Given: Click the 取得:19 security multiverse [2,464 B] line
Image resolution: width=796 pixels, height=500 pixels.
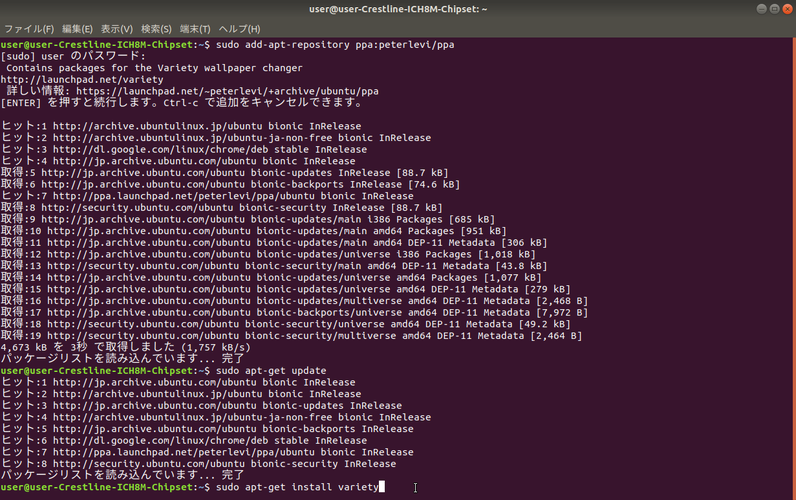Looking at the screenshot, I should 291,337.
